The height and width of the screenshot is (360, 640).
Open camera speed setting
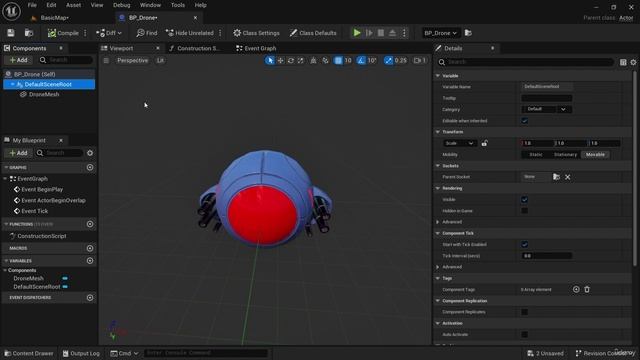[420, 60]
